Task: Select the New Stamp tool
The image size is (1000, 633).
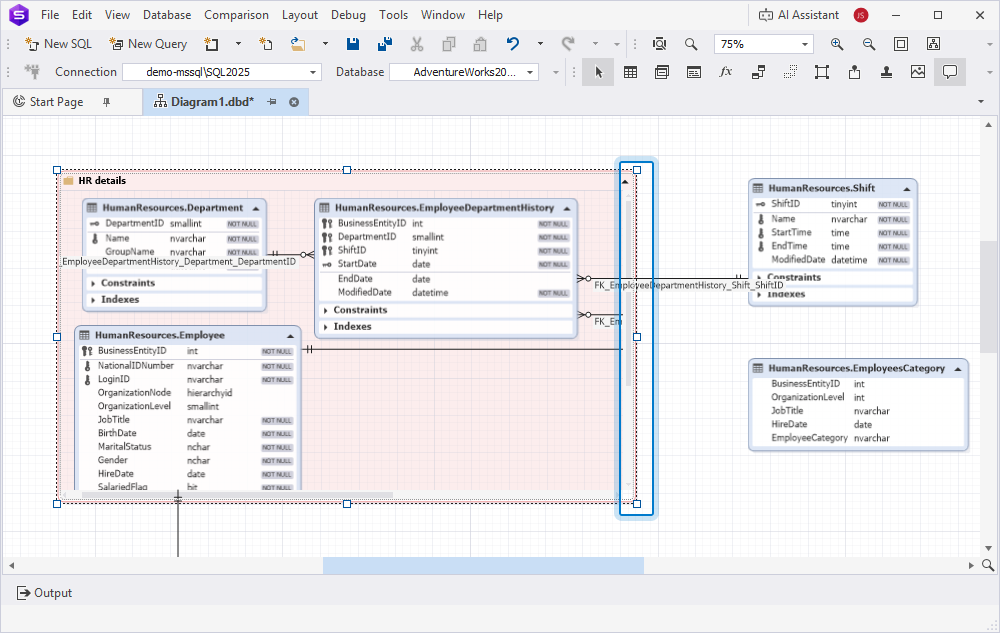Action: point(886,72)
